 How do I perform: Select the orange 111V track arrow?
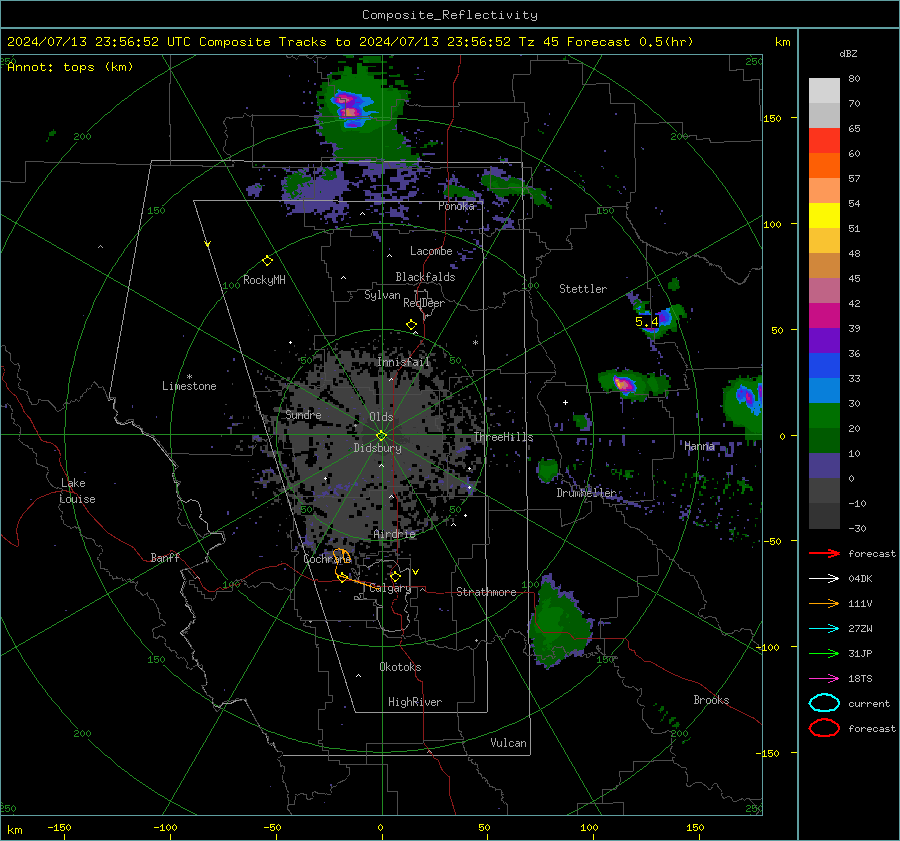824,603
